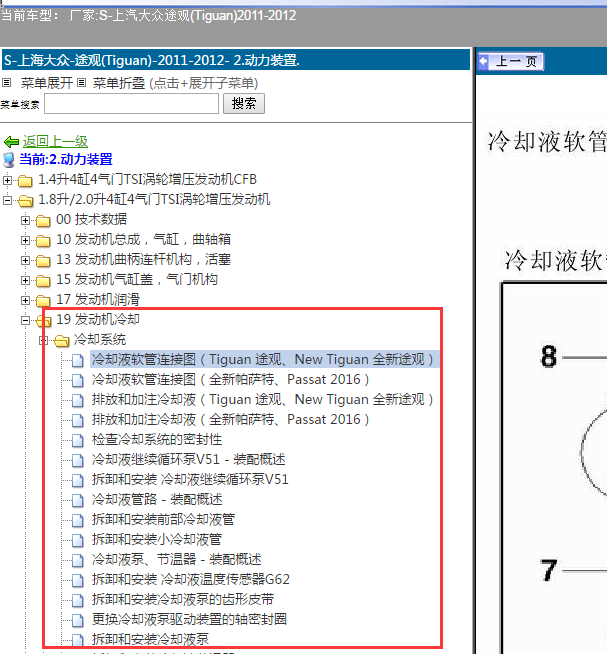Click page icon of 排放和加注冷却液 全新帕萨特

[78, 420]
